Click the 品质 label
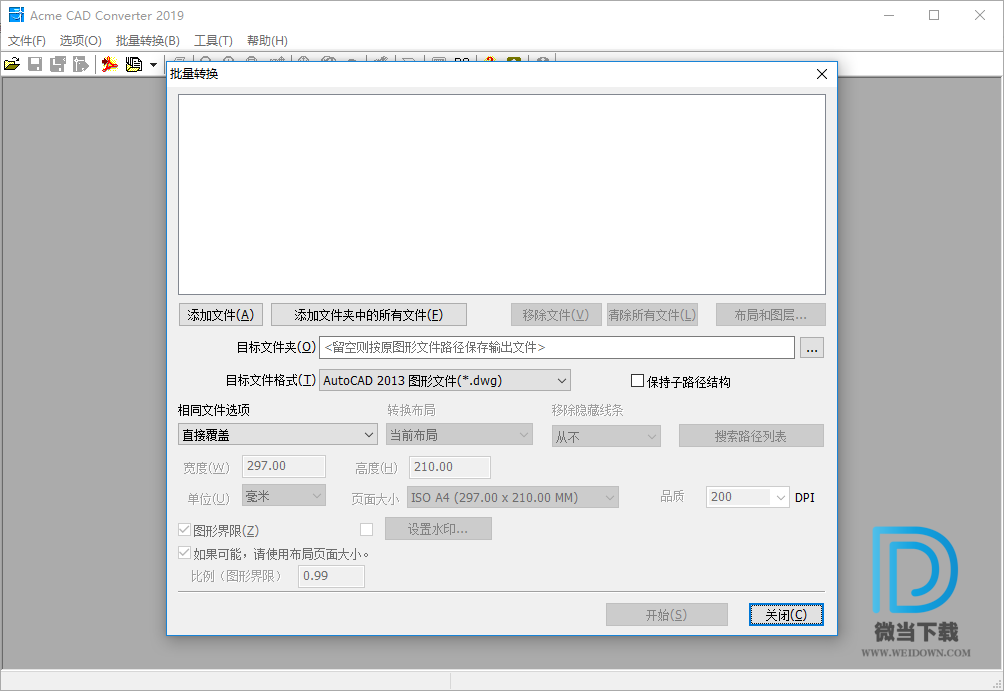1004x691 pixels. click(672, 496)
